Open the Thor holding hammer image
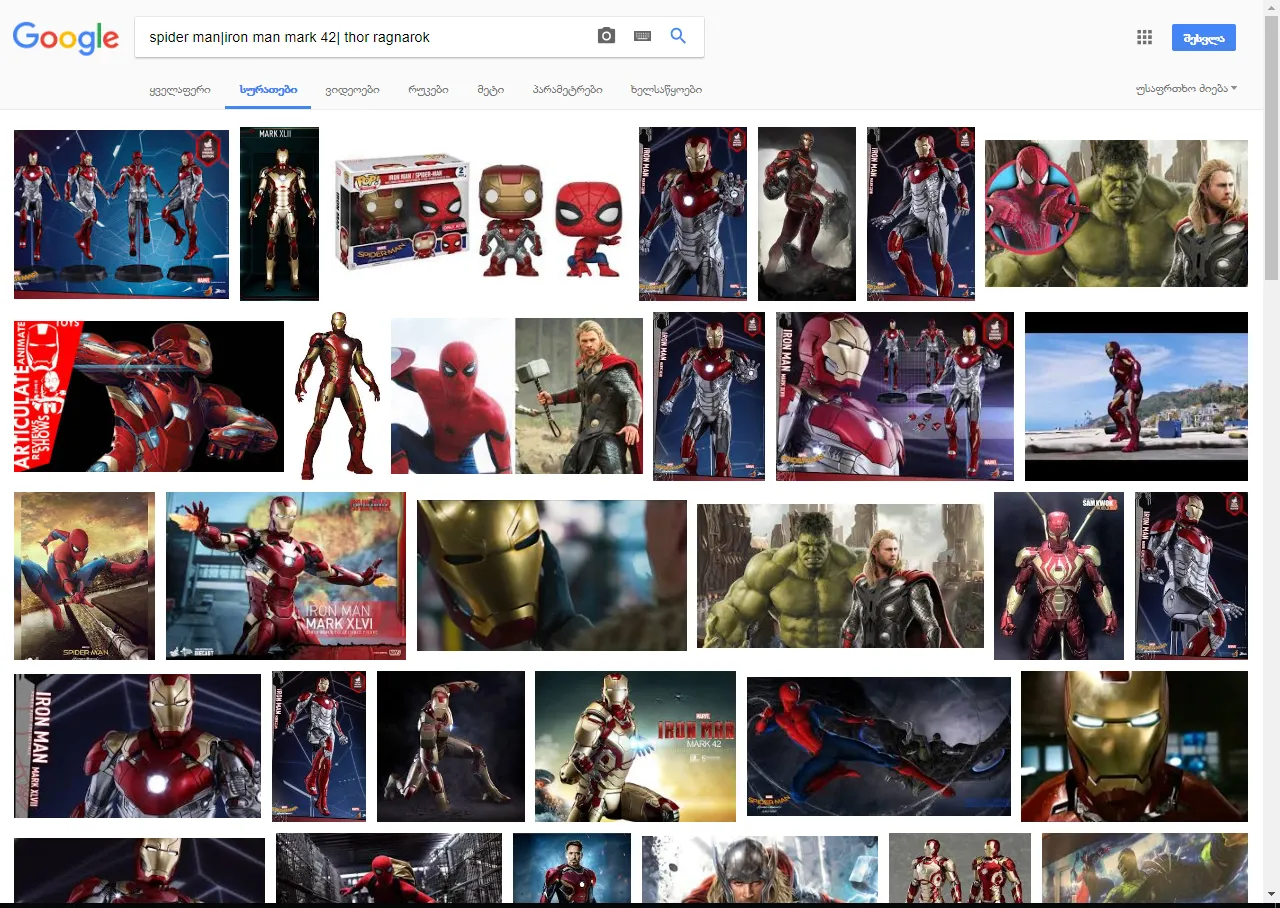This screenshot has width=1280, height=908. tap(579, 396)
